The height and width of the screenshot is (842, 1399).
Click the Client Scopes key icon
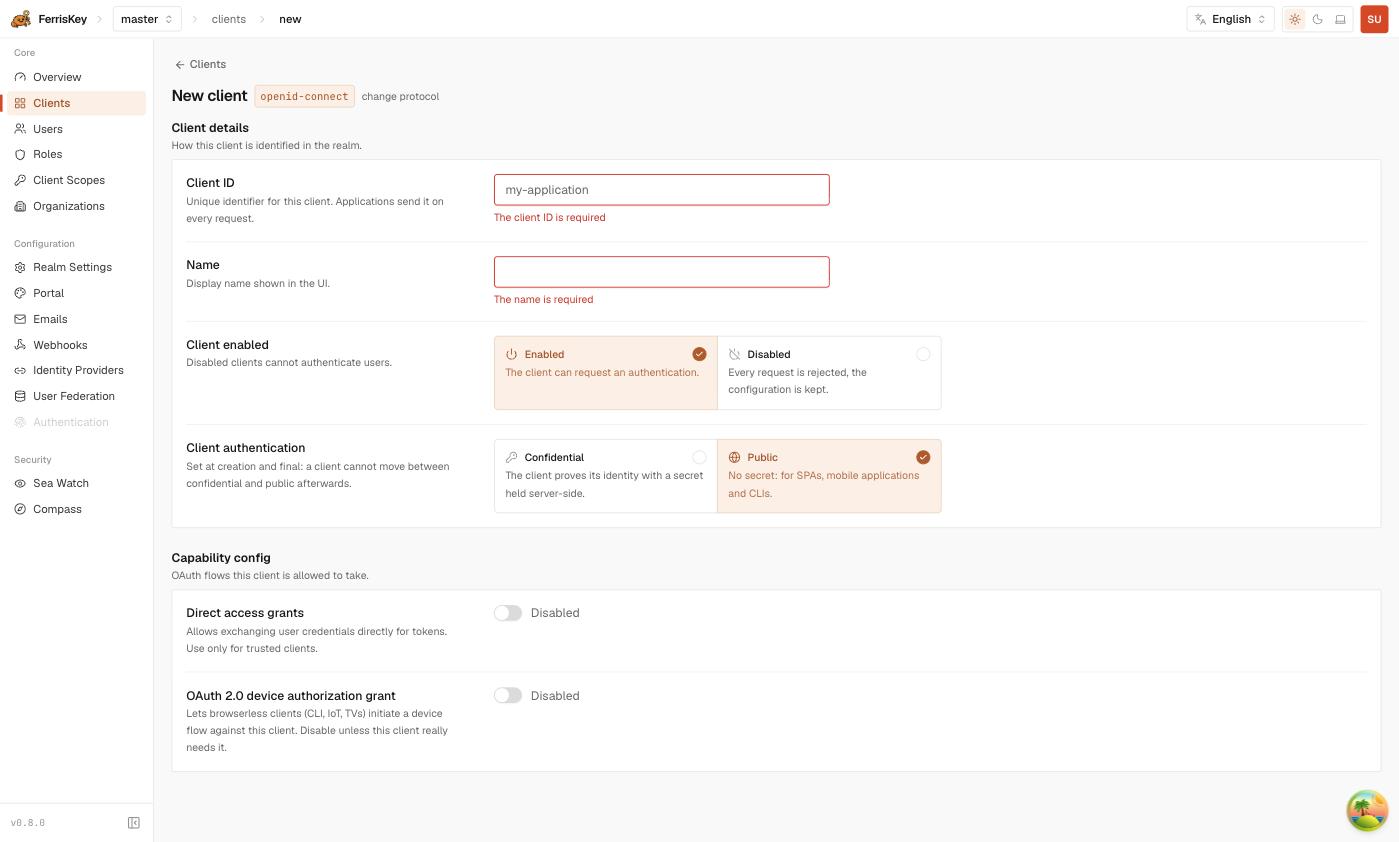click(x=20, y=180)
